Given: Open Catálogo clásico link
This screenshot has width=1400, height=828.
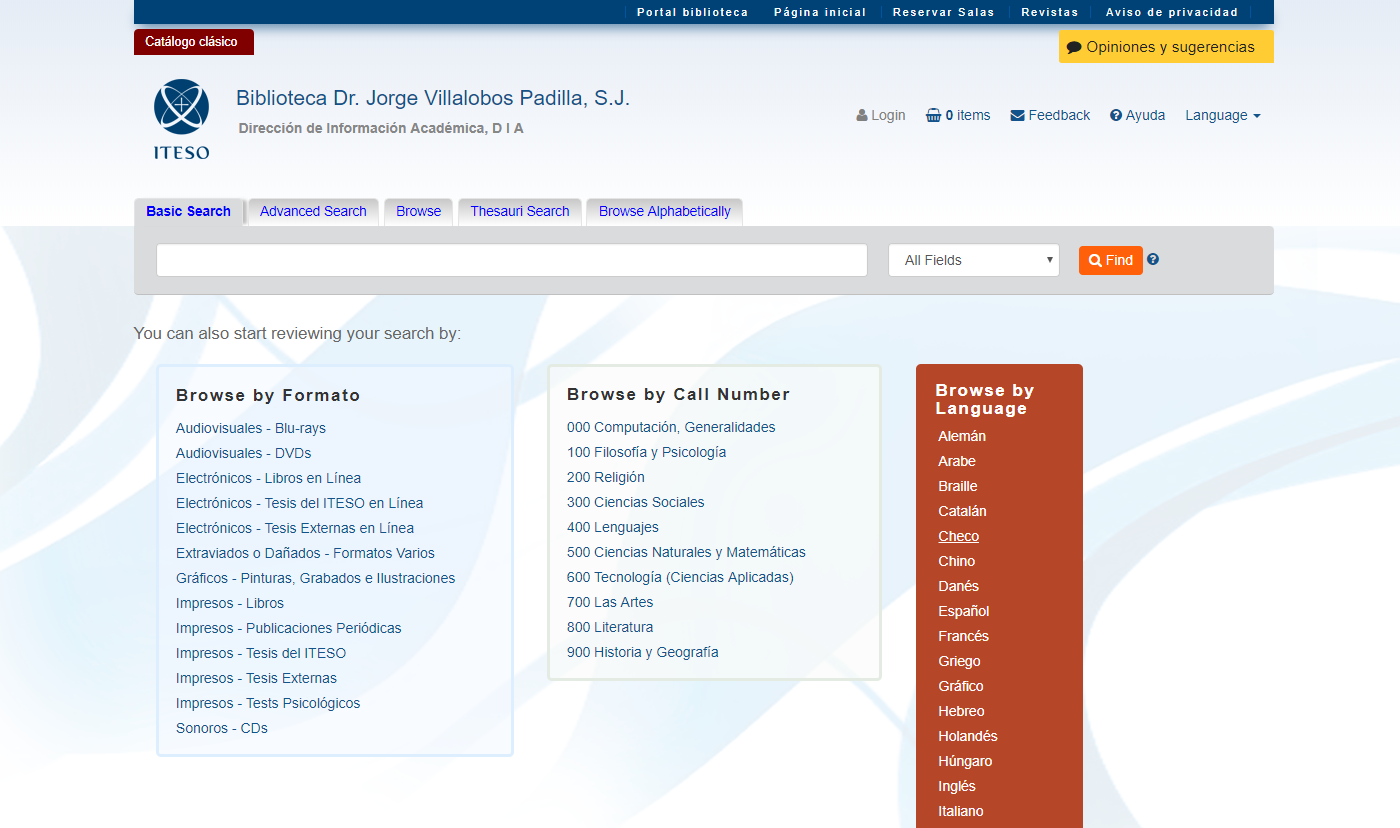Looking at the screenshot, I should click(x=192, y=42).
